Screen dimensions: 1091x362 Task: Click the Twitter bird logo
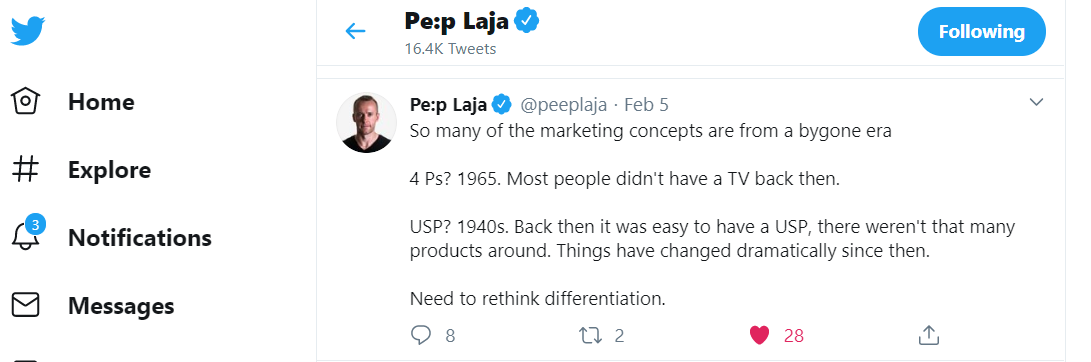pos(28,31)
